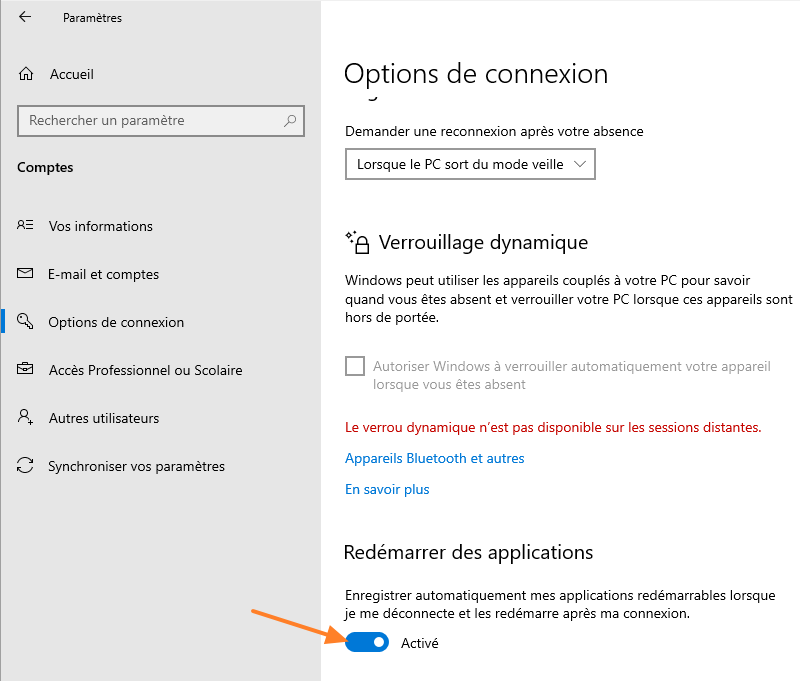
Task: Click the search magnifier icon
Action: [x=290, y=121]
